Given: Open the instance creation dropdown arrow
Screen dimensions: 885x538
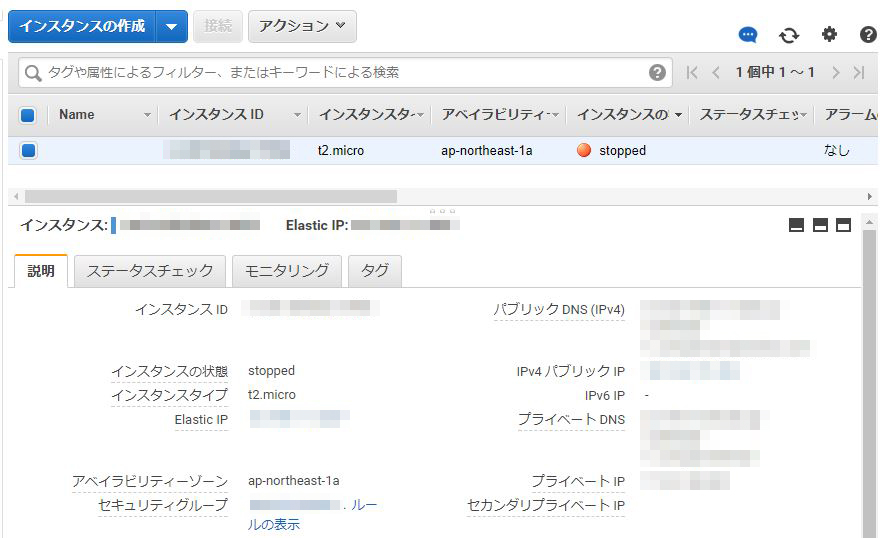Looking at the screenshot, I should (172, 27).
